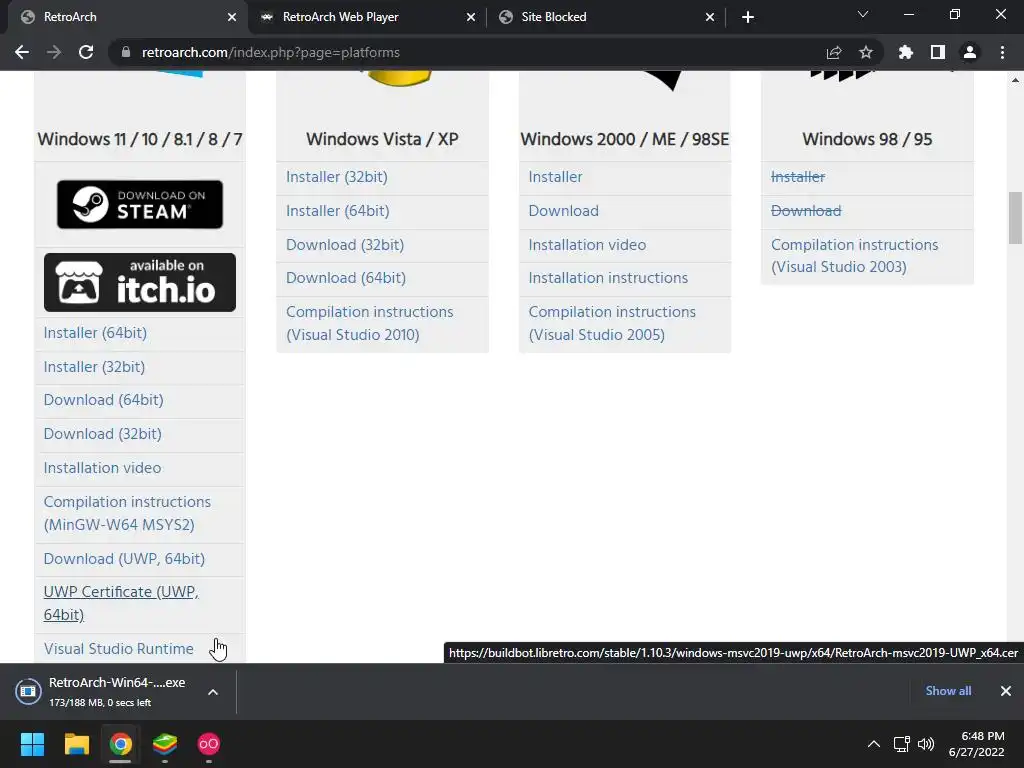
Task: Open the Download on Steam badge
Action: coord(140,204)
